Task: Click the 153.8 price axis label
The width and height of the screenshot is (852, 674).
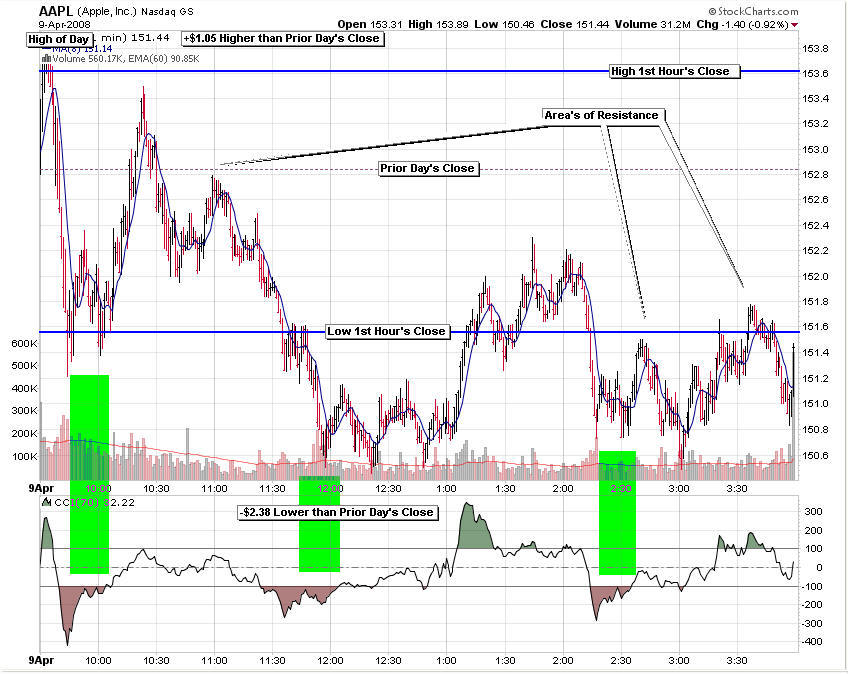Action: tap(816, 49)
